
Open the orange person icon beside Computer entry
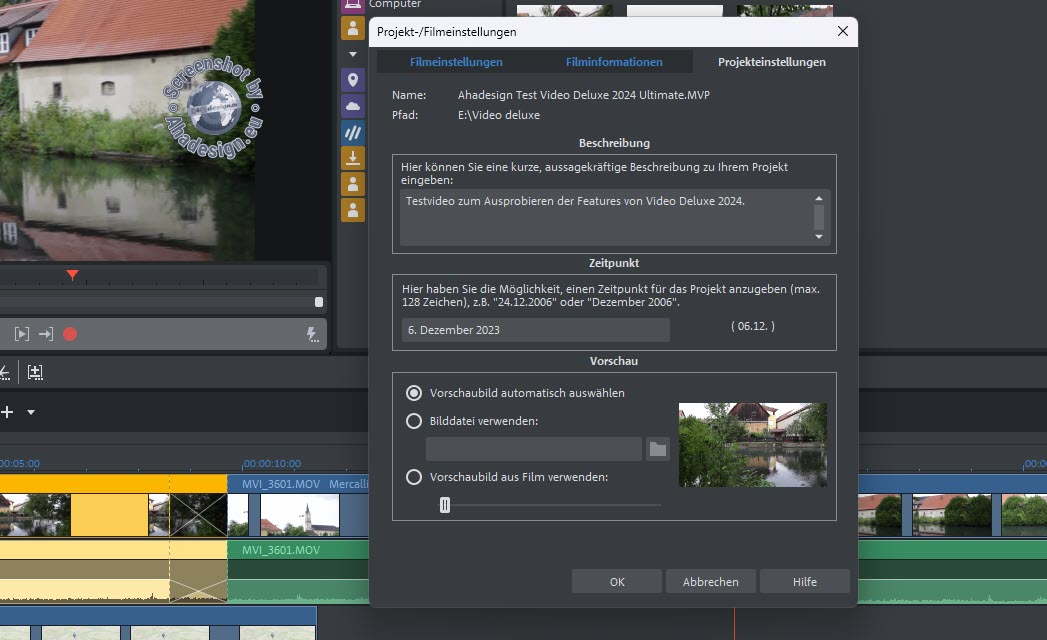click(x=353, y=28)
